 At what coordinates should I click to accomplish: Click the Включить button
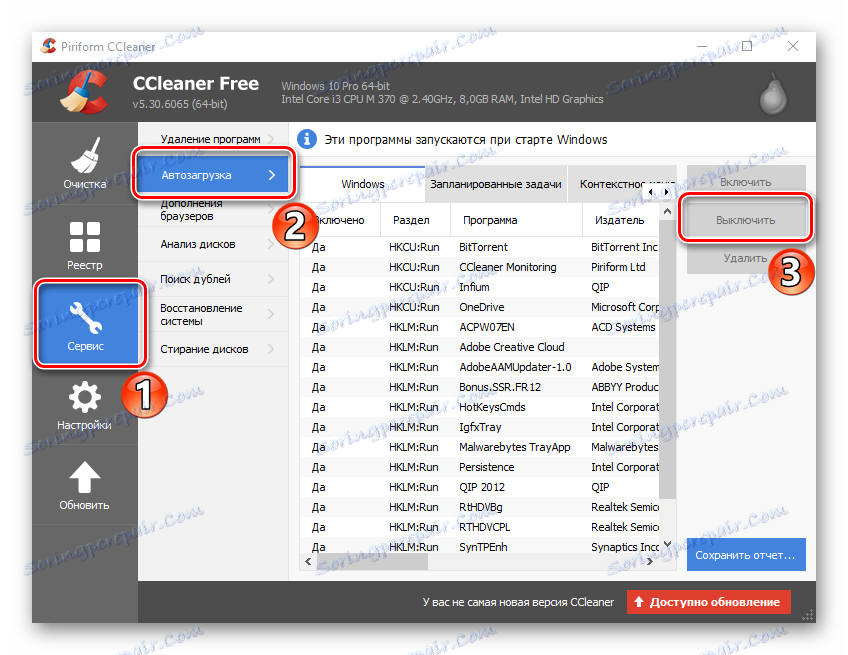click(746, 182)
